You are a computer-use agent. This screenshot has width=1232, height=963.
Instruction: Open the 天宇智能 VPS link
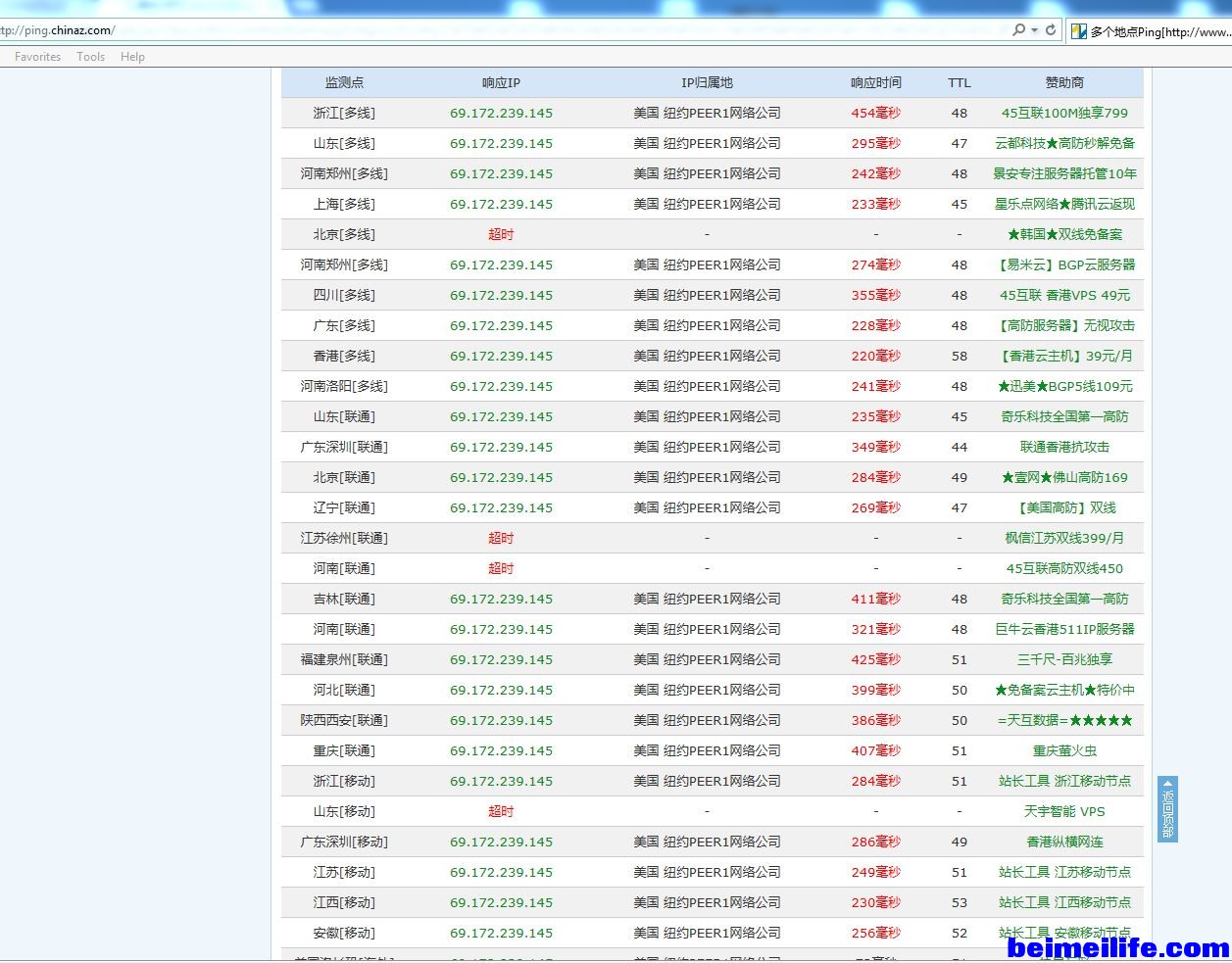click(1064, 811)
